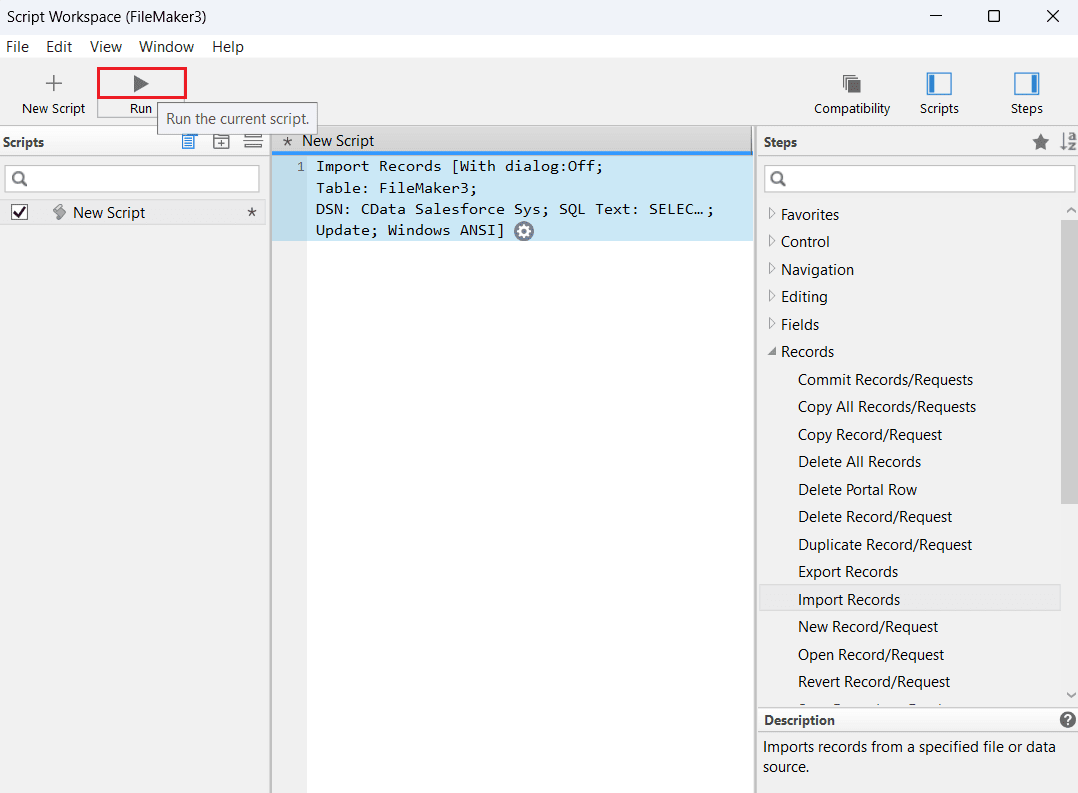1078x793 pixels.
Task: Click the gear icon on Import Records step
Action: pyautogui.click(x=524, y=231)
